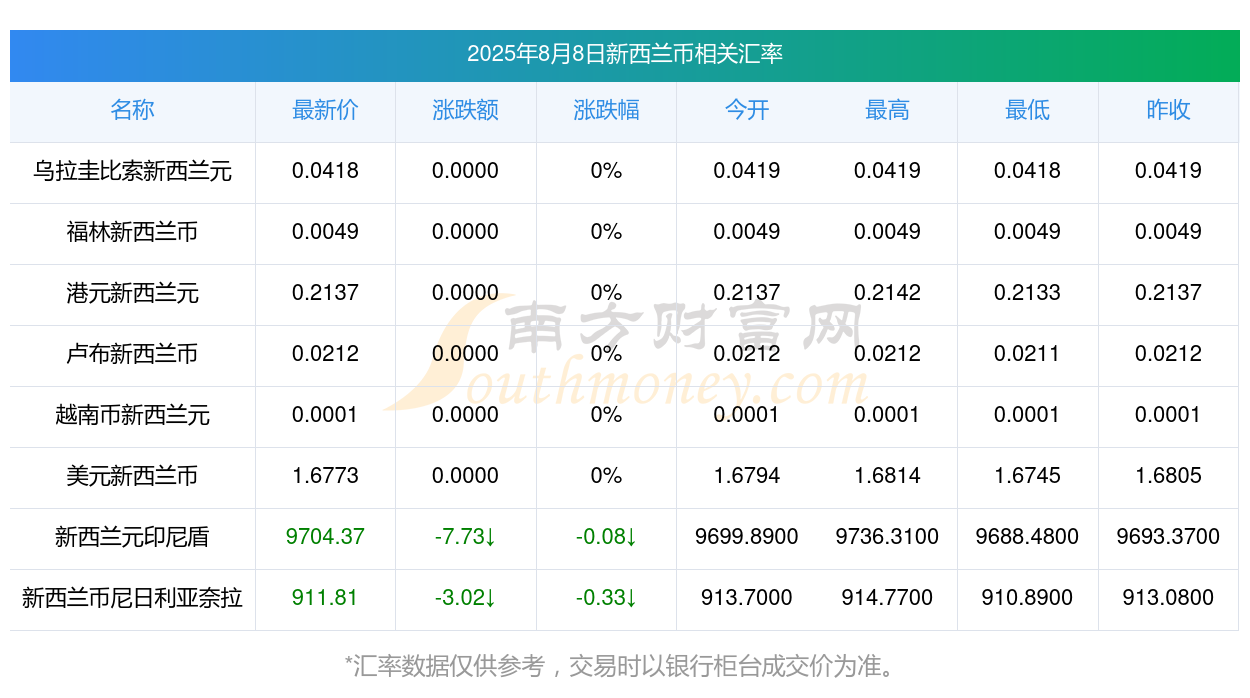Select the row name 新西兰元印尼盾
Image resolution: width=1250 pixels, height=698 pixels.
pyautogui.click(x=132, y=537)
